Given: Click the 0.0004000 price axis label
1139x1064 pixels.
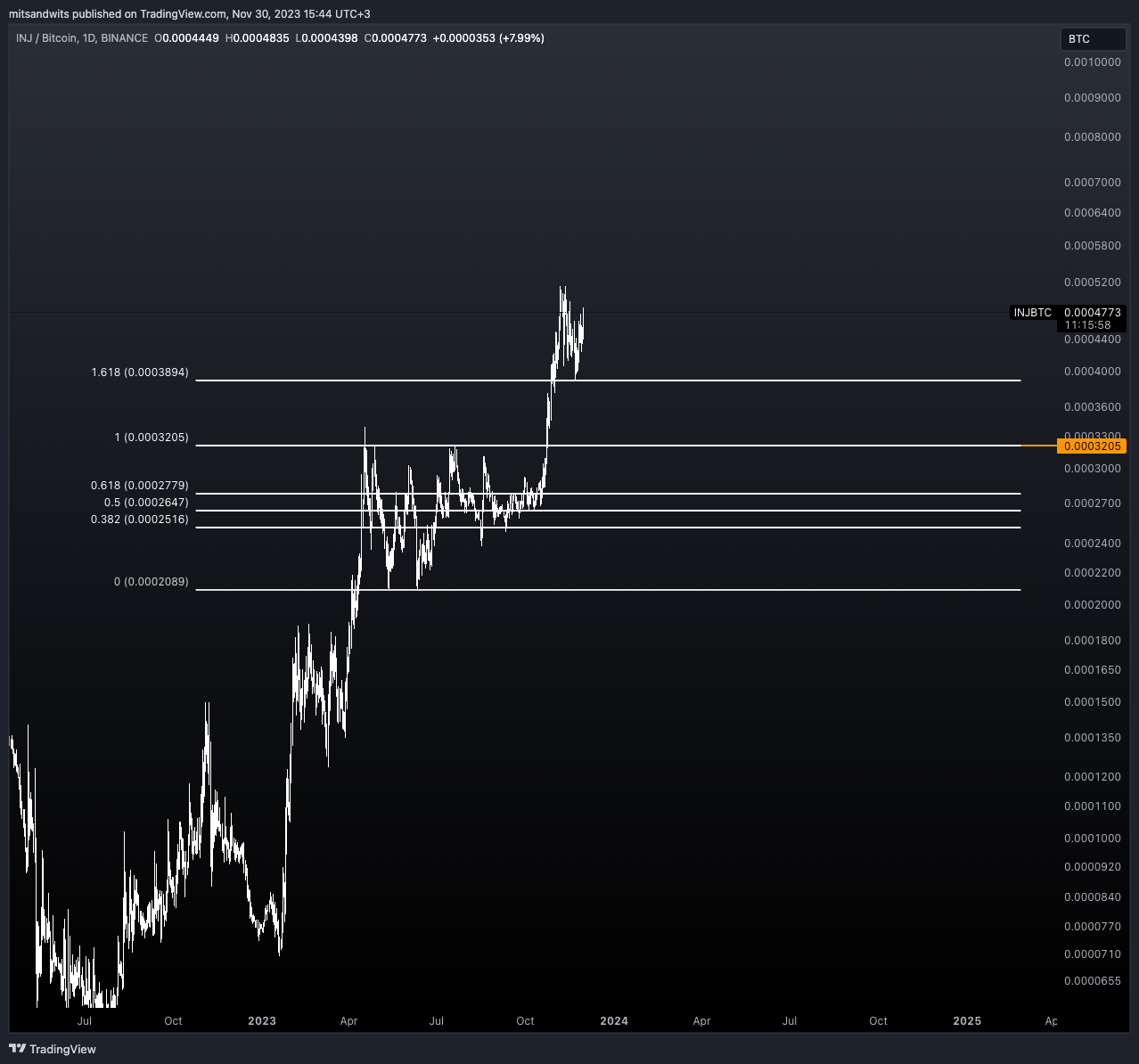Looking at the screenshot, I should tap(1093, 372).
